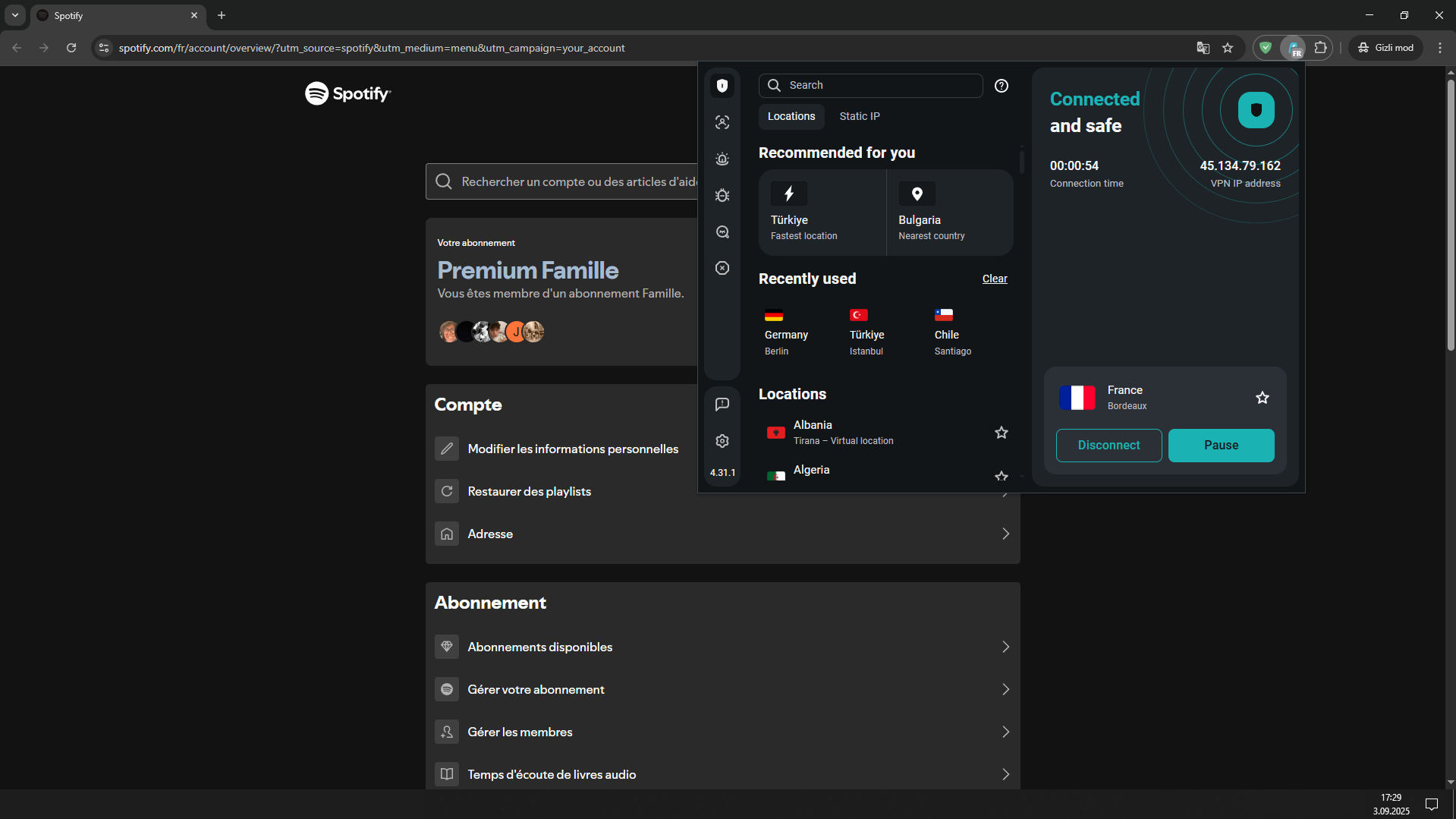The height and width of the screenshot is (819, 1456).
Task: Expand Temps d'écoute de livres audio chevron
Action: coord(1005,774)
